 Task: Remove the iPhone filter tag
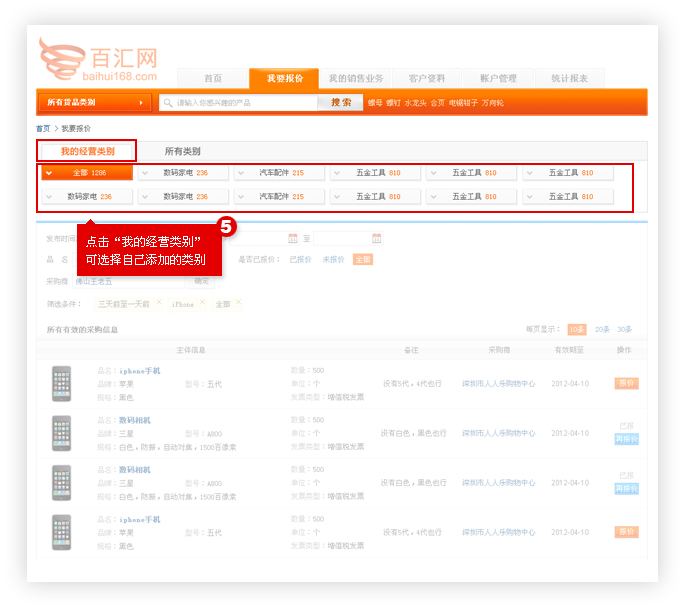tap(202, 303)
